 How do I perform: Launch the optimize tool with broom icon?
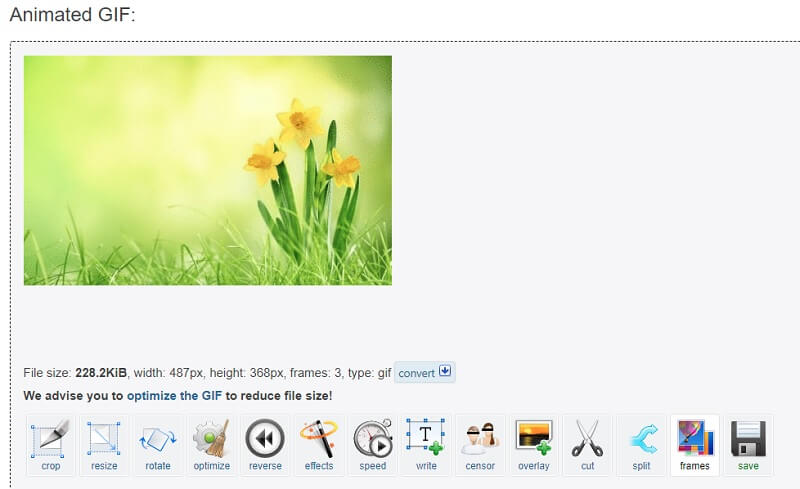pos(211,438)
